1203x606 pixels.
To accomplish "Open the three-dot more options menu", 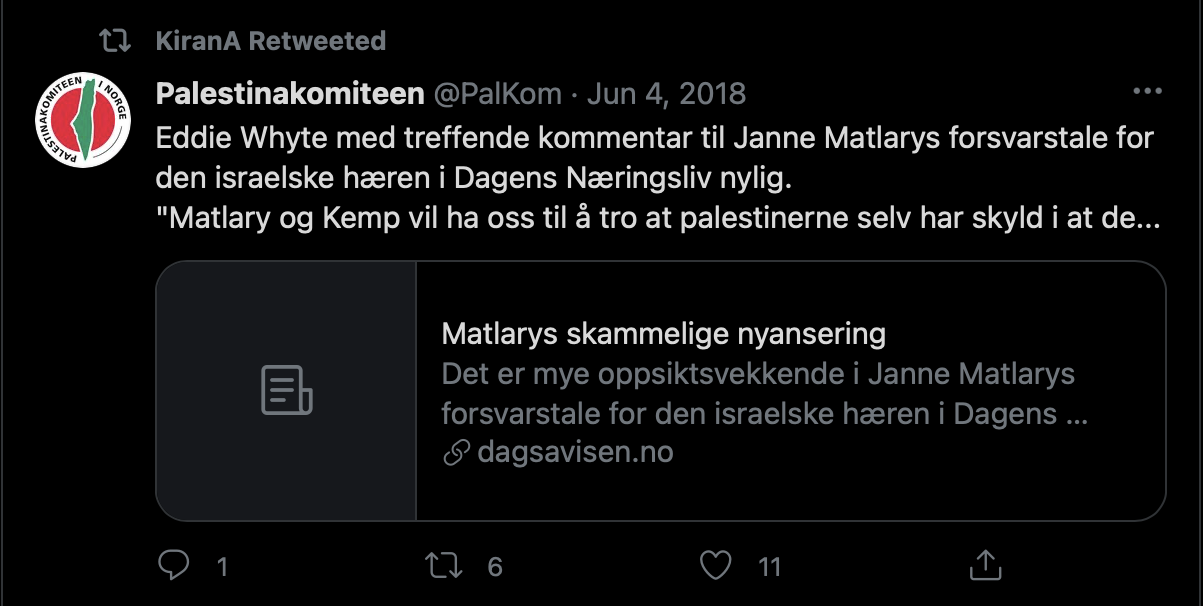I will tap(1145, 91).
